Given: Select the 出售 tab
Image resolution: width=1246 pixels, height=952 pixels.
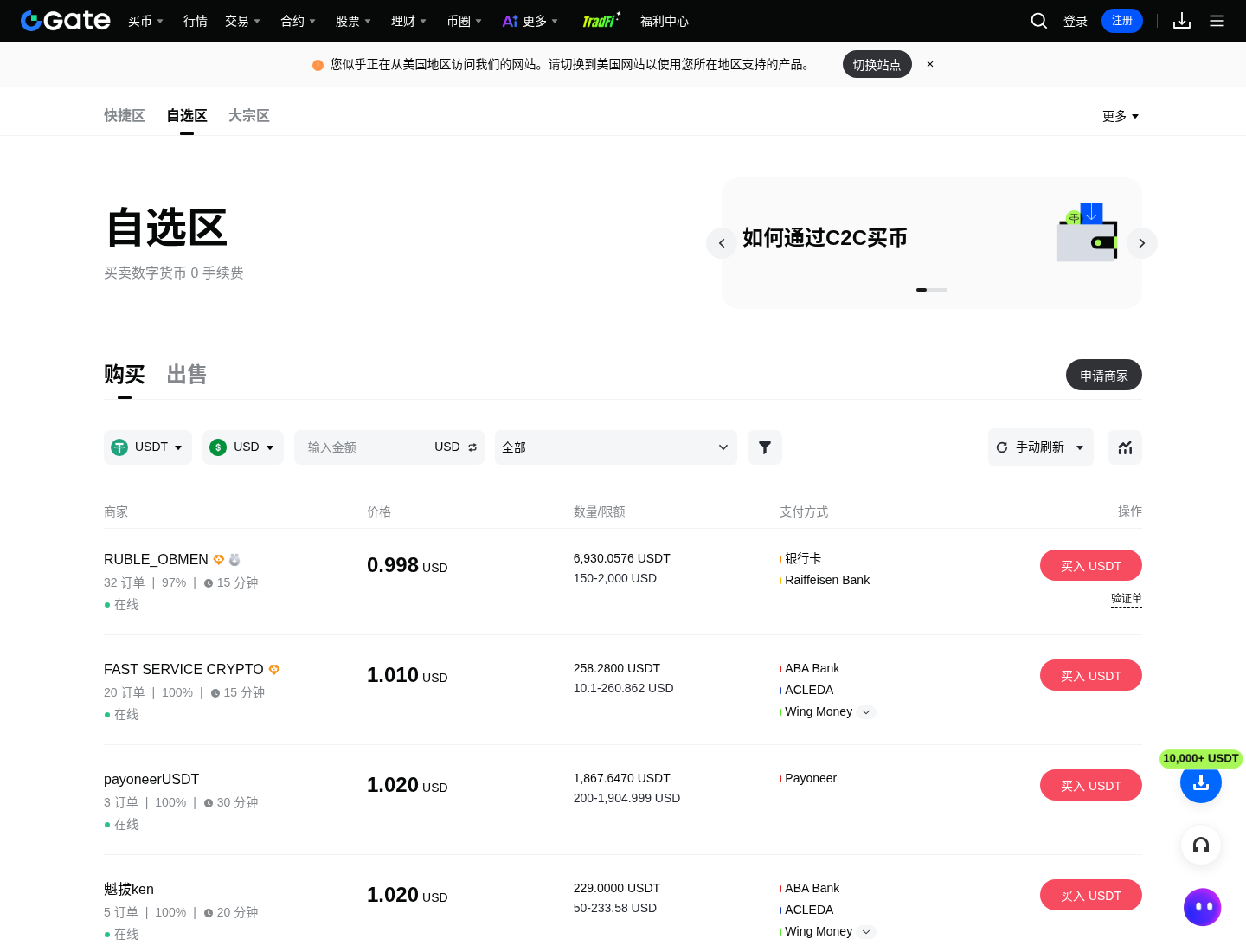Looking at the screenshot, I should click(187, 375).
